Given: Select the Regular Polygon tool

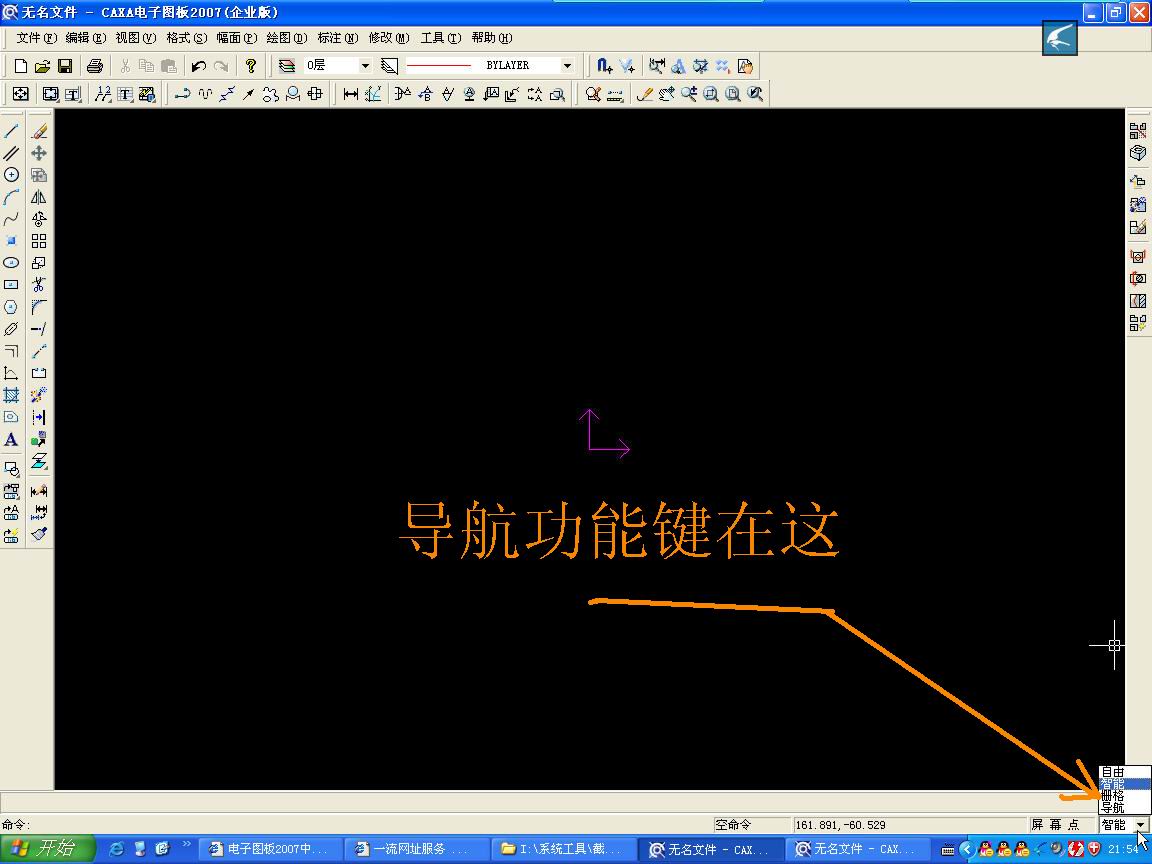Looking at the screenshot, I should coord(11,307).
